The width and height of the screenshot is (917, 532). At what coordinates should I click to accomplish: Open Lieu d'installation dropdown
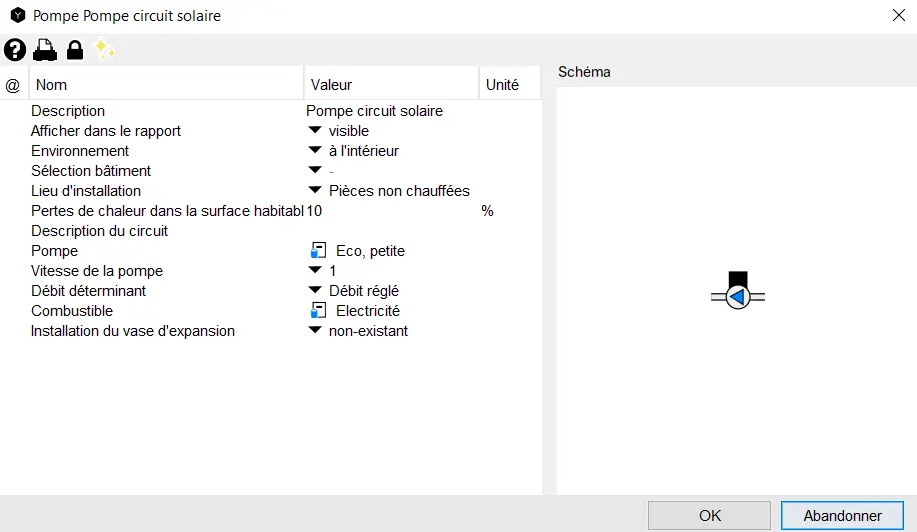click(x=315, y=191)
